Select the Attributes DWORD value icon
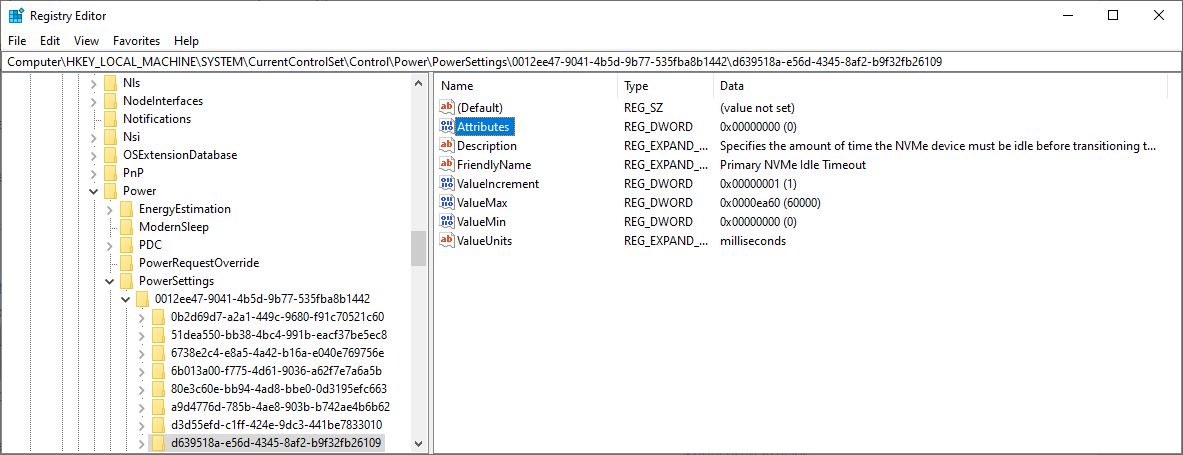 tap(447, 127)
